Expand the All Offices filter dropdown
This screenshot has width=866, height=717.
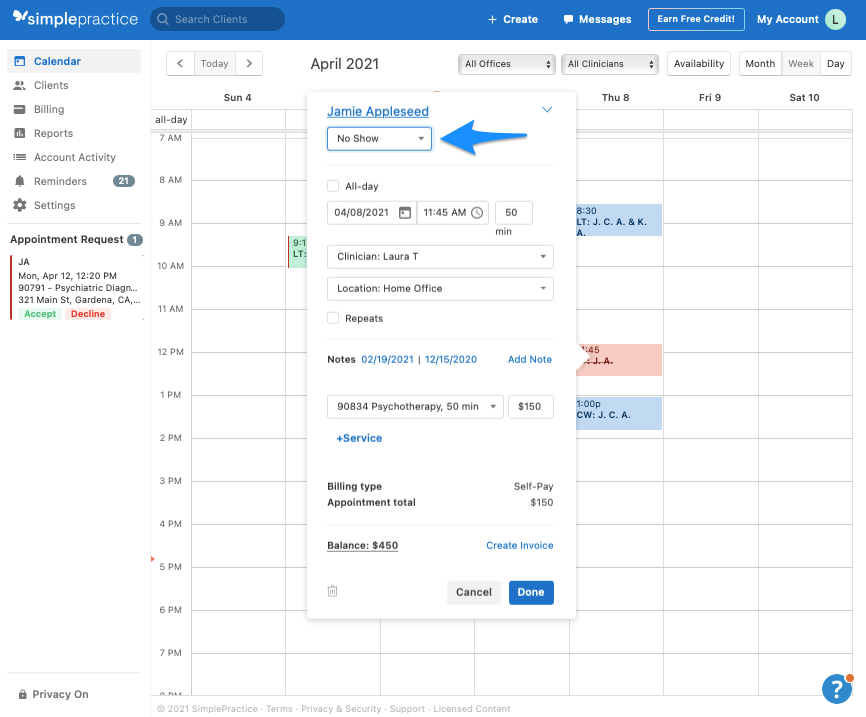tap(506, 63)
